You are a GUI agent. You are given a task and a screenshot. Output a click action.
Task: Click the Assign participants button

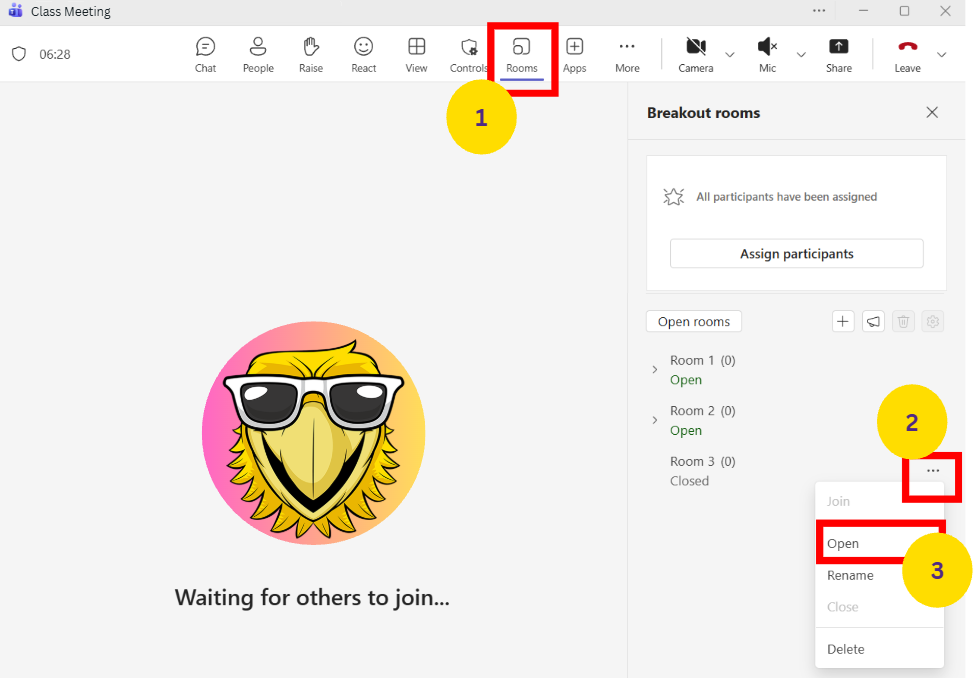tap(796, 254)
